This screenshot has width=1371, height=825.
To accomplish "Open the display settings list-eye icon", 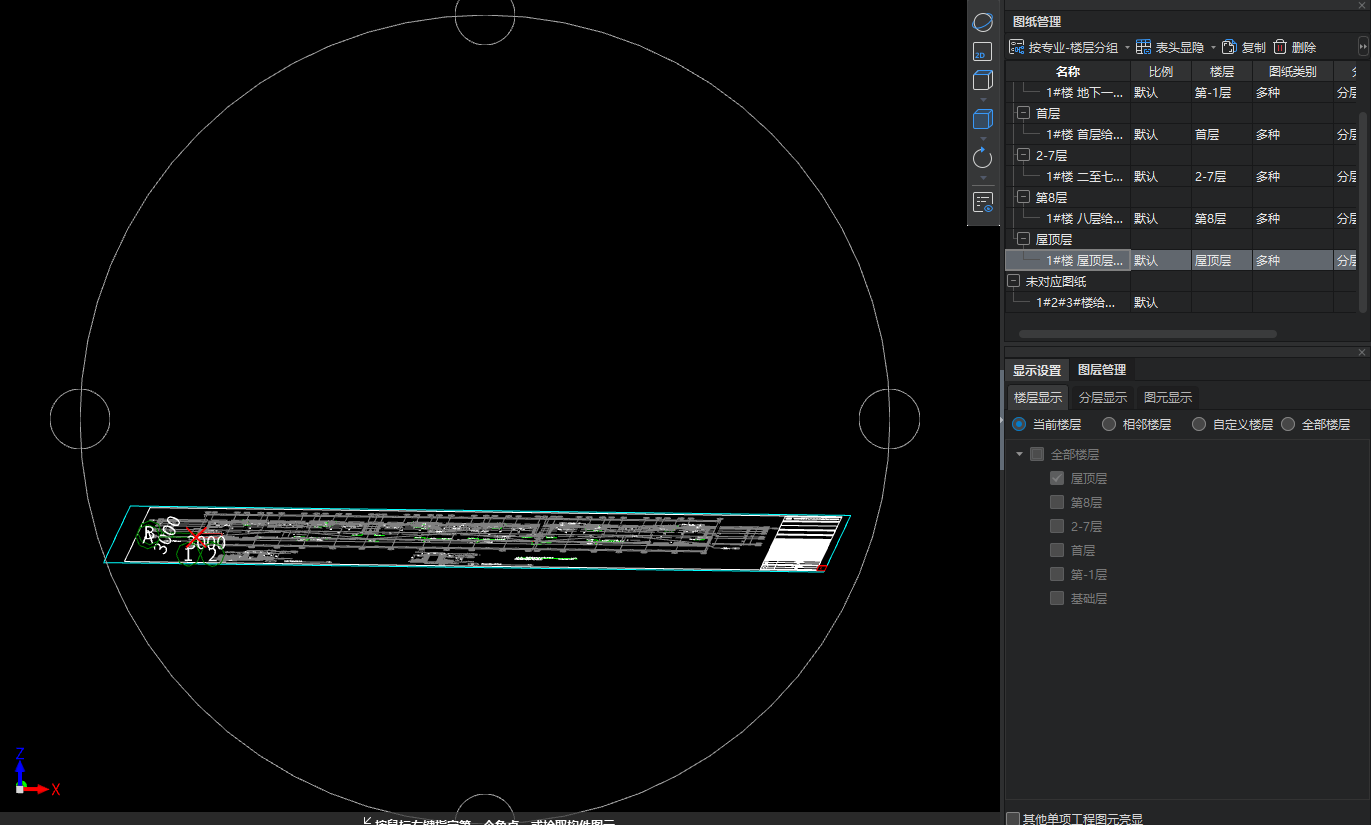I will pos(983,203).
